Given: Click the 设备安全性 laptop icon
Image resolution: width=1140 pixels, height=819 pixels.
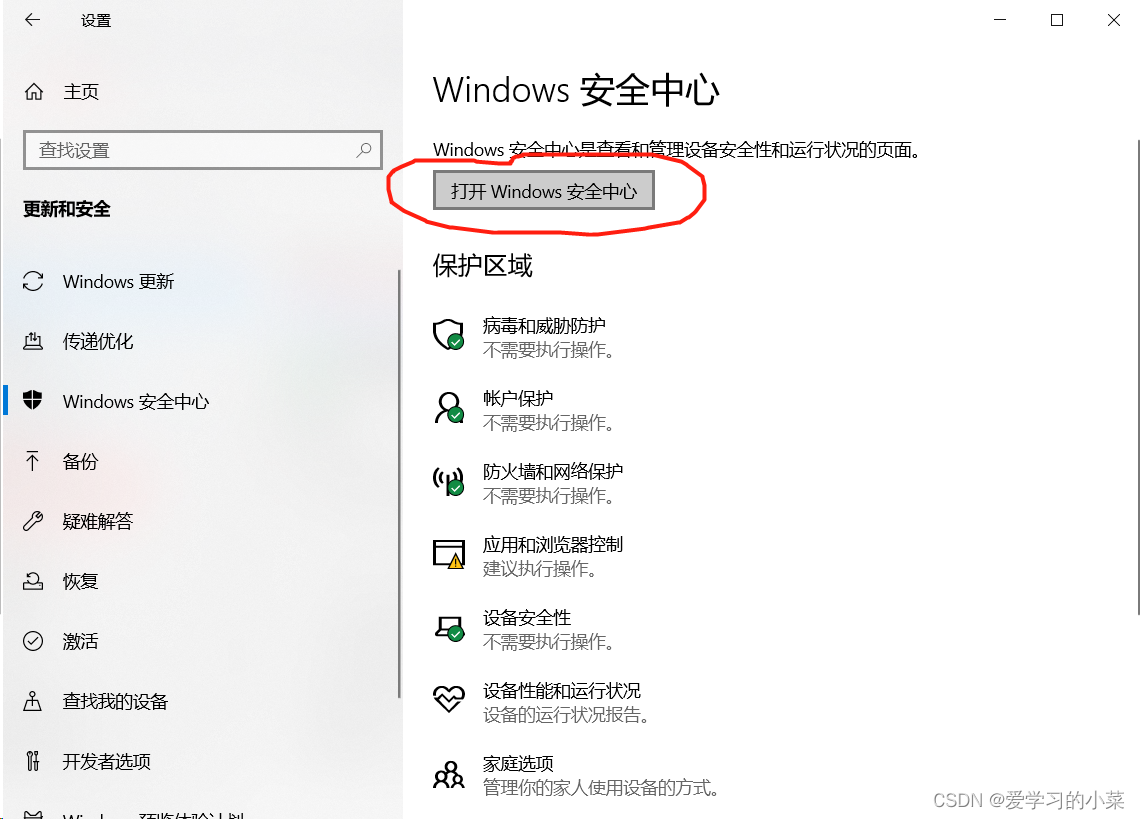Looking at the screenshot, I should click(x=449, y=628).
